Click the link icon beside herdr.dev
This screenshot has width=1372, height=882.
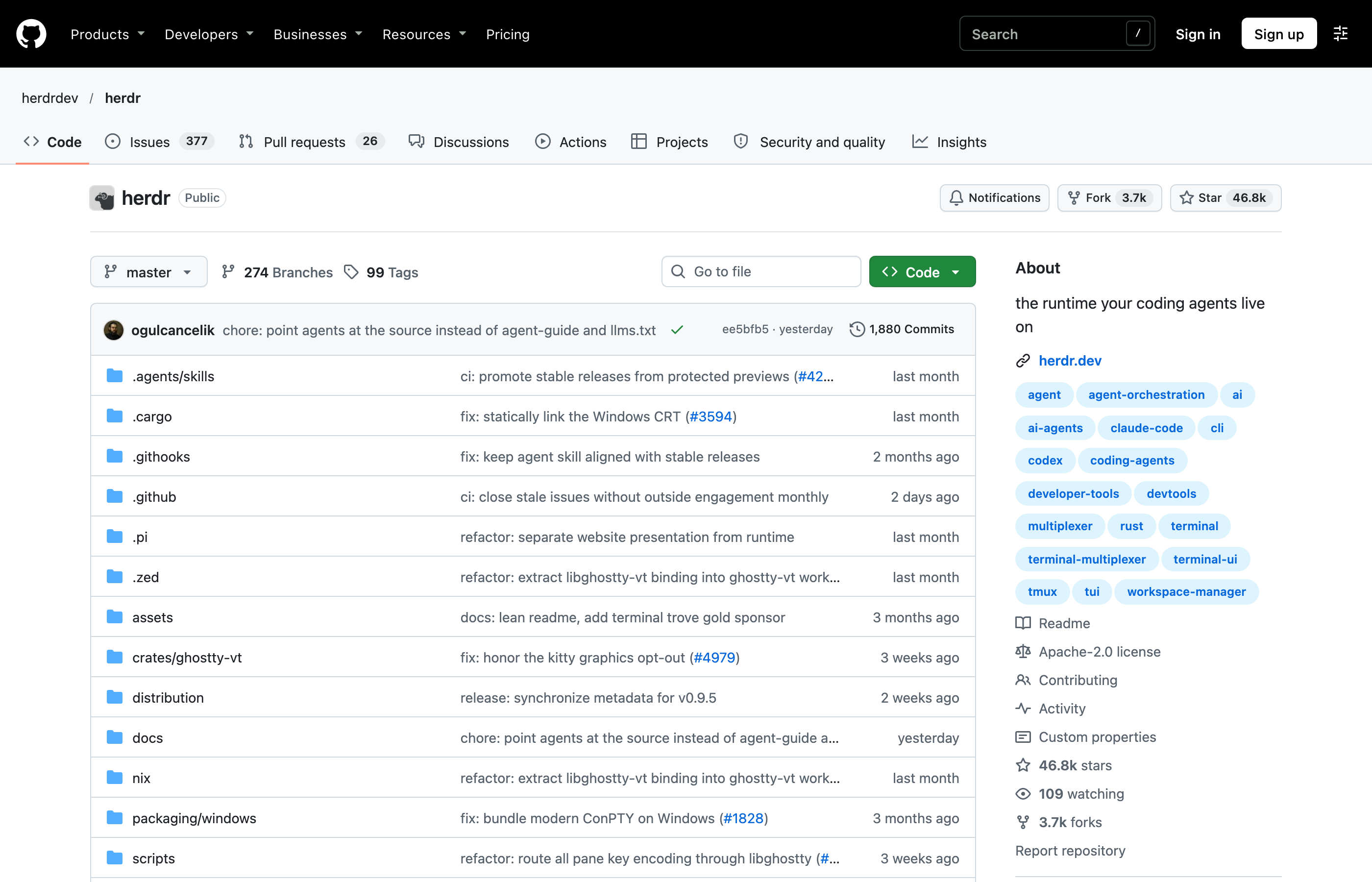click(1023, 361)
